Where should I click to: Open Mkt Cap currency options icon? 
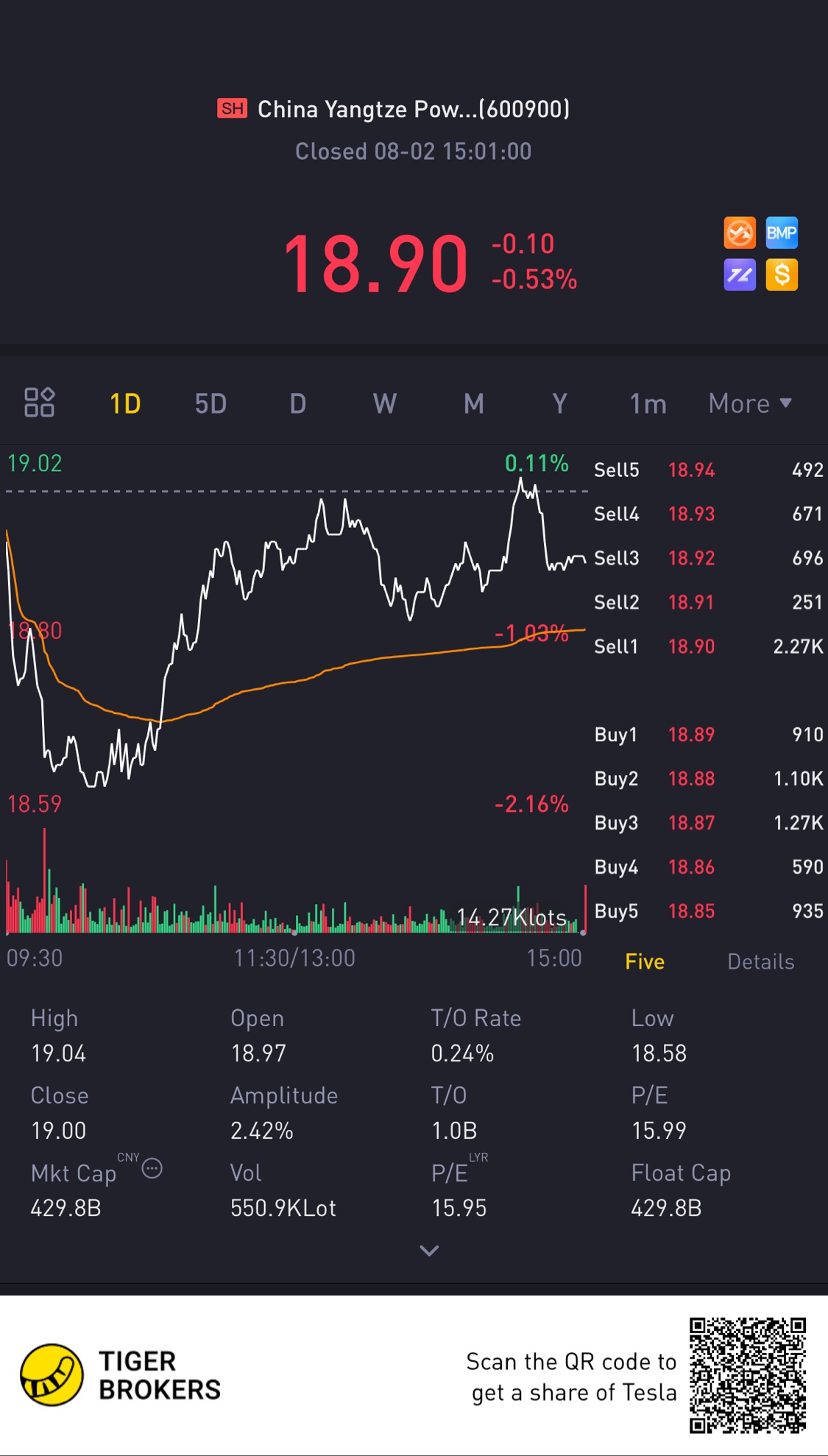tap(152, 1168)
